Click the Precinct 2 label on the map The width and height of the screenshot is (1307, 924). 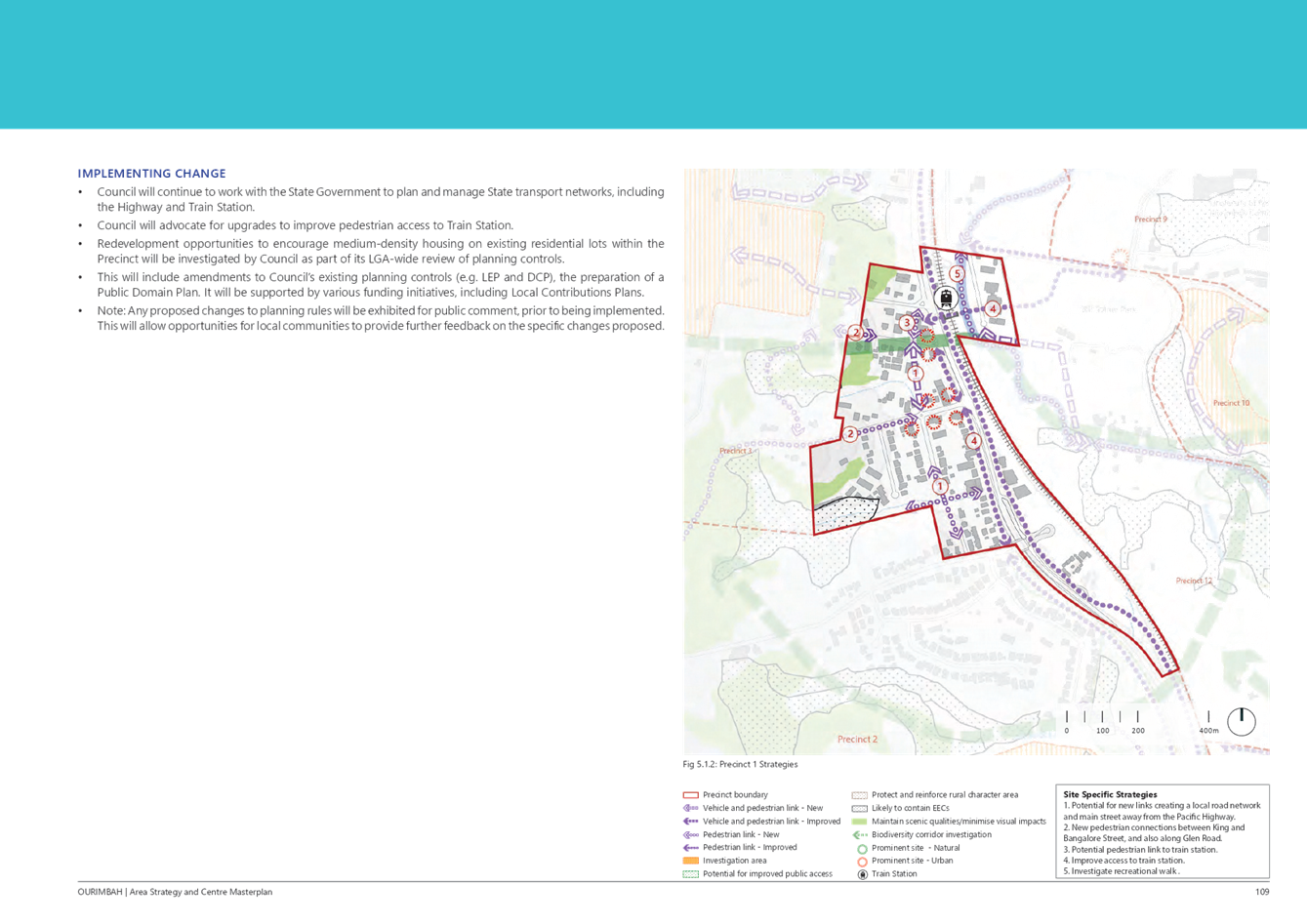tap(856, 740)
